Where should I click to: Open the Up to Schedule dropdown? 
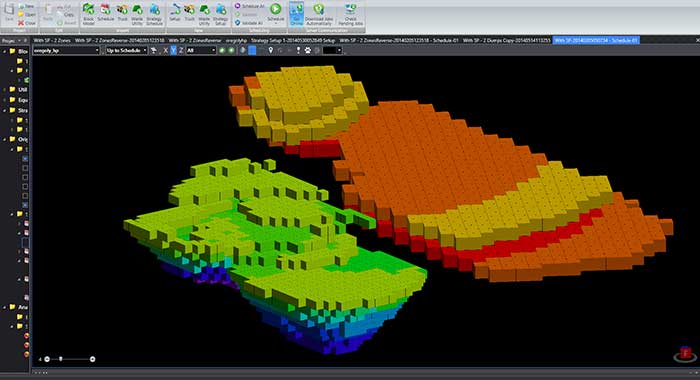coord(126,50)
